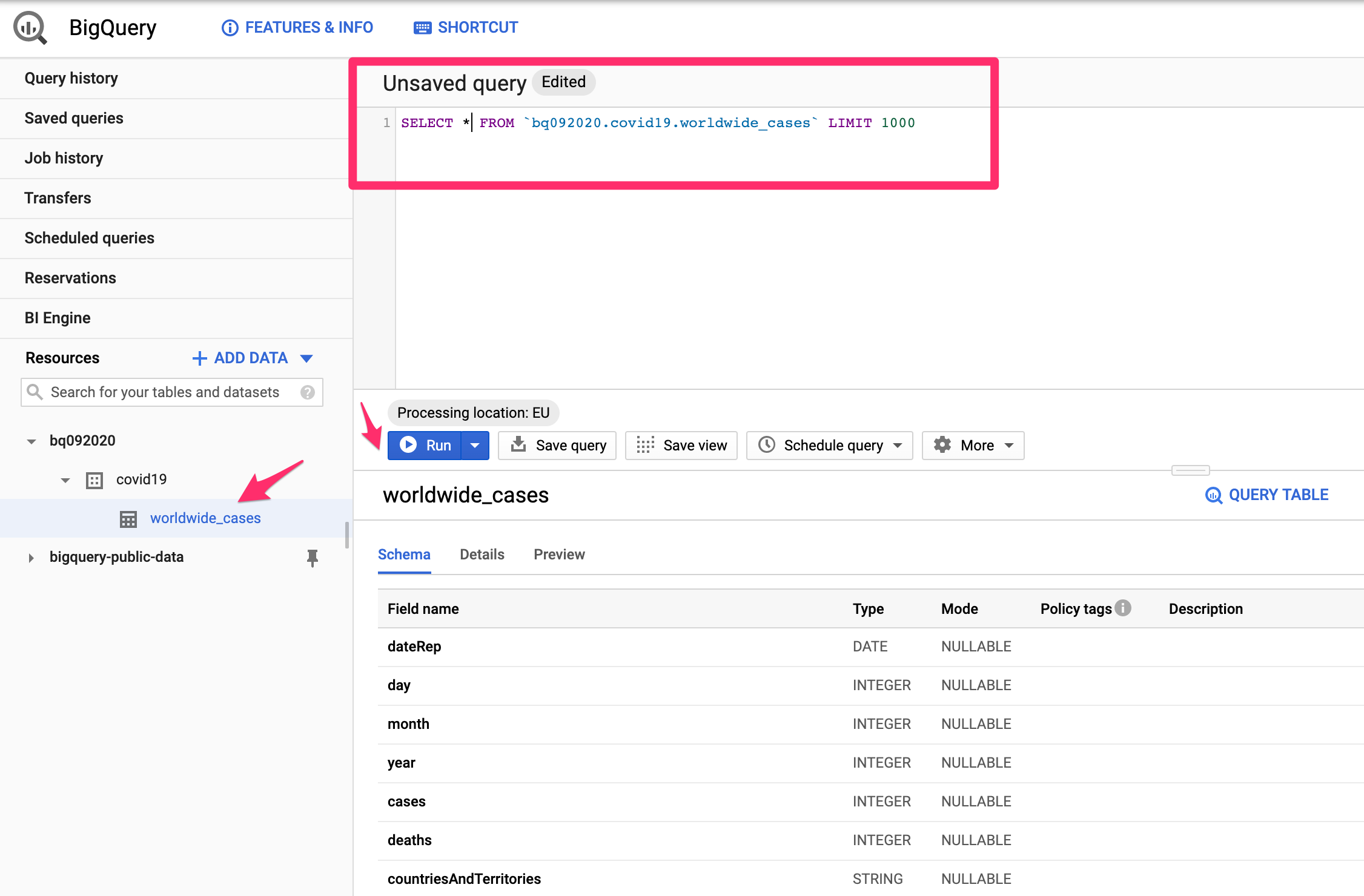Click the tables and datasets search field
1364x896 pixels.
(165, 392)
